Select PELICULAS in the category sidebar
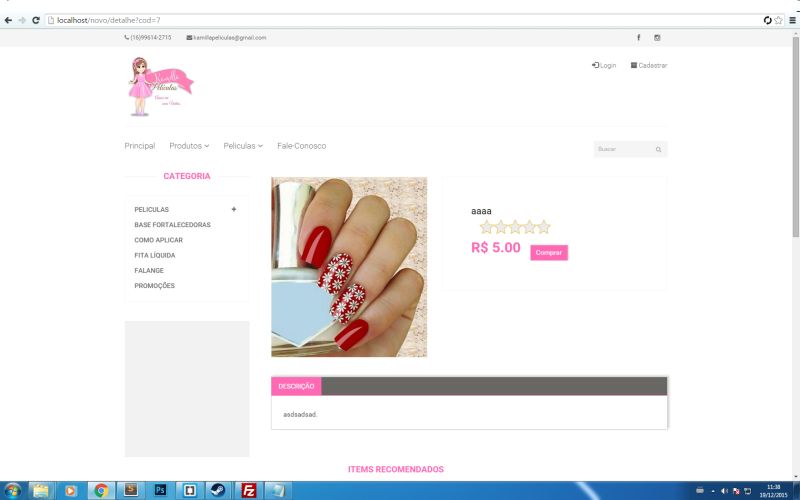800x500 pixels. (x=152, y=210)
